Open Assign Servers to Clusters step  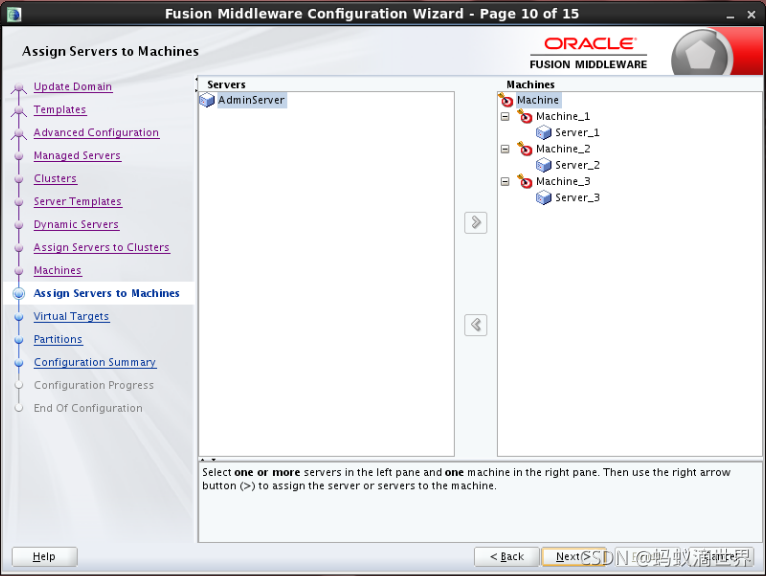tap(102, 247)
